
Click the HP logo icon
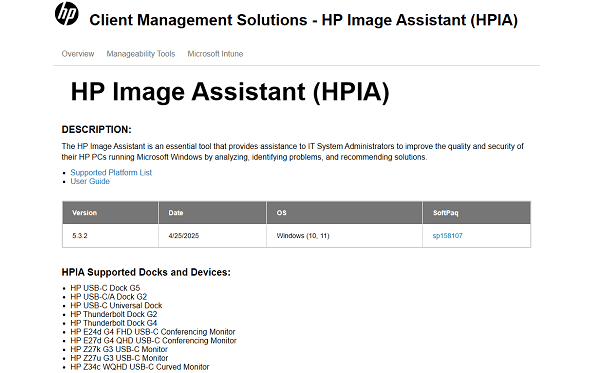coord(67,14)
